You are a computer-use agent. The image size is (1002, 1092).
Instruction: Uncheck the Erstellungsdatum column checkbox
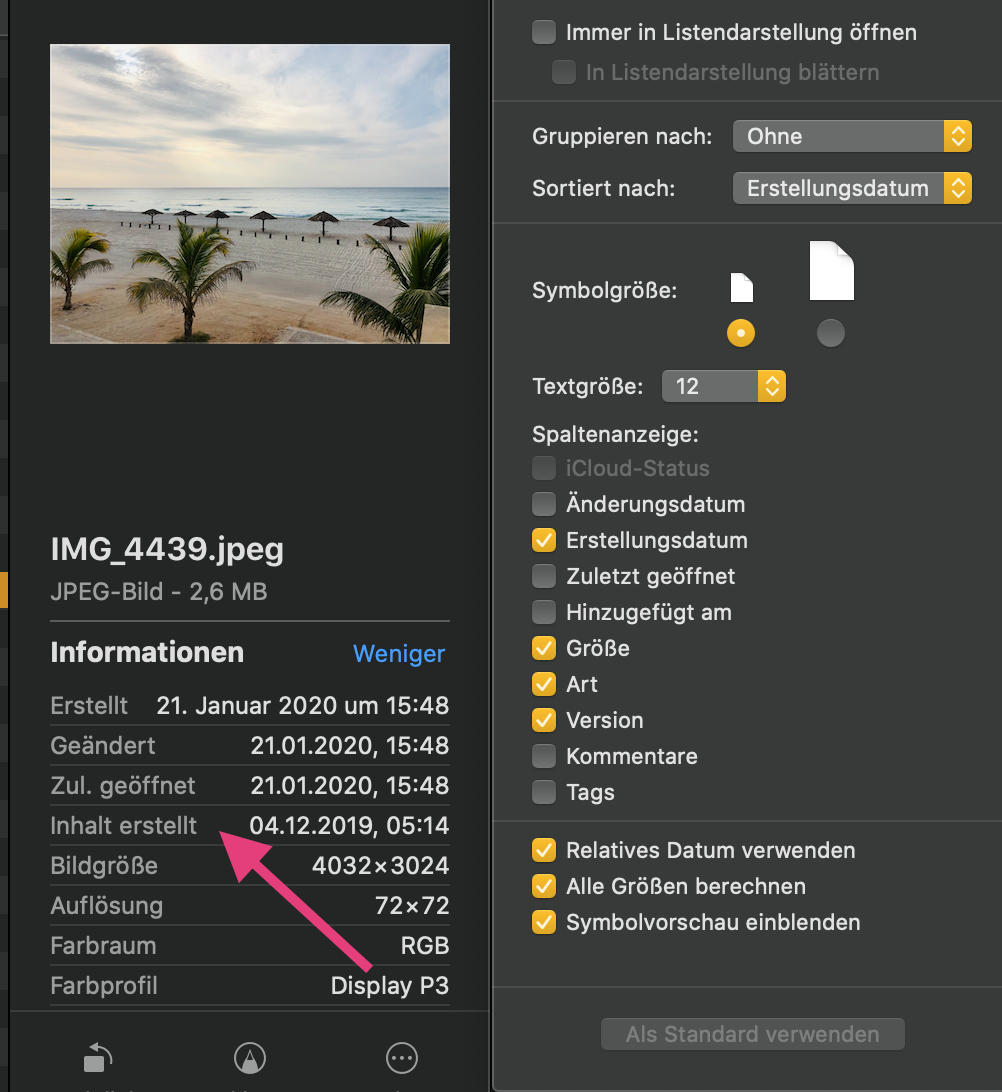point(544,540)
